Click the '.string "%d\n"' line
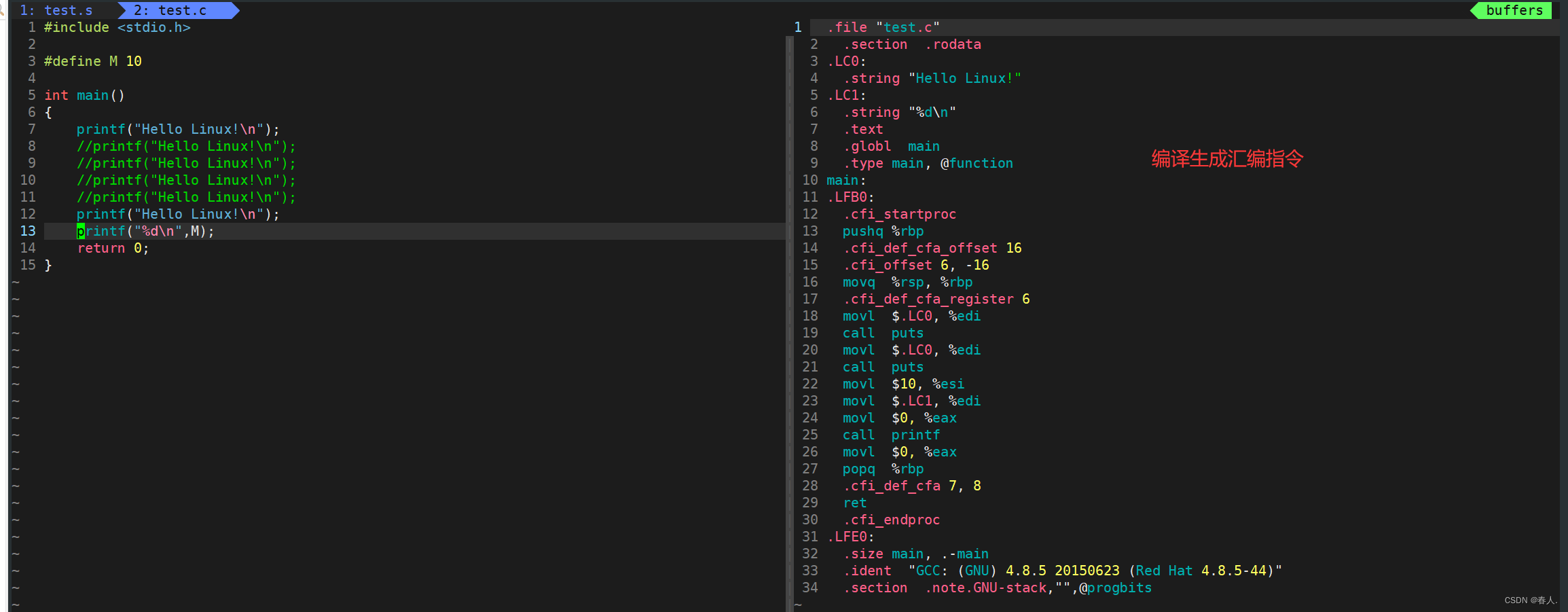The width and height of the screenshot is (1568, 612). 900,112
